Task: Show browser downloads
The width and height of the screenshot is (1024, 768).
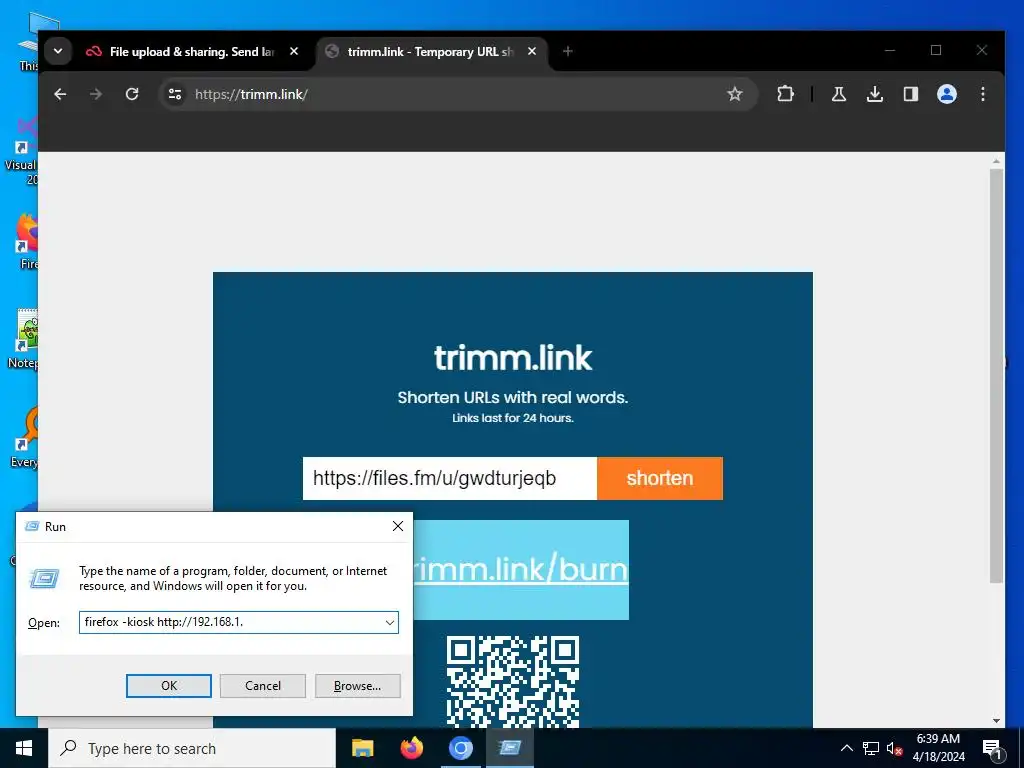Action: (874, 94)
